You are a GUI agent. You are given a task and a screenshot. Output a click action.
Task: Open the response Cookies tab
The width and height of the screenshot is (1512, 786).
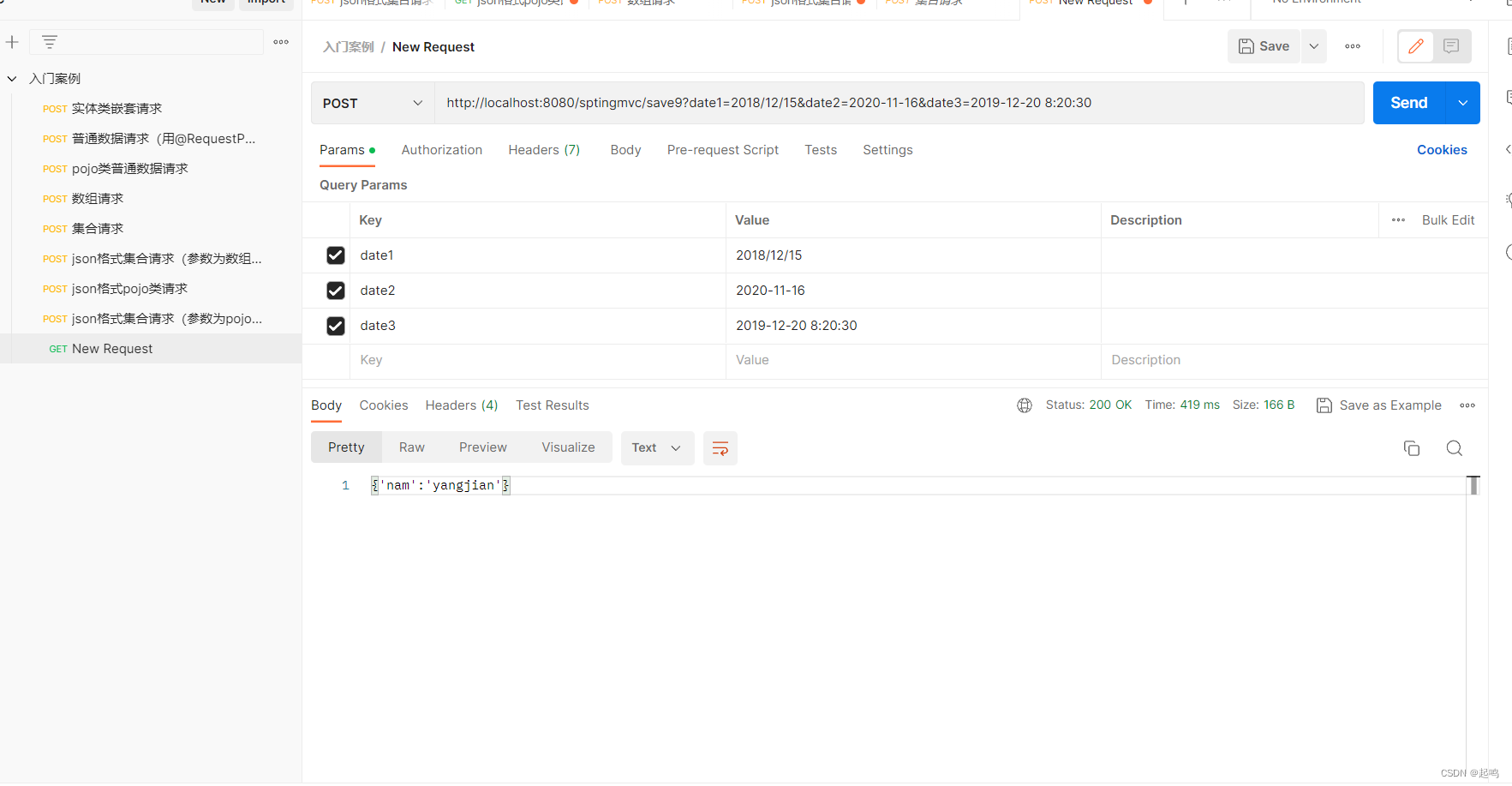[x=384, y=405]
